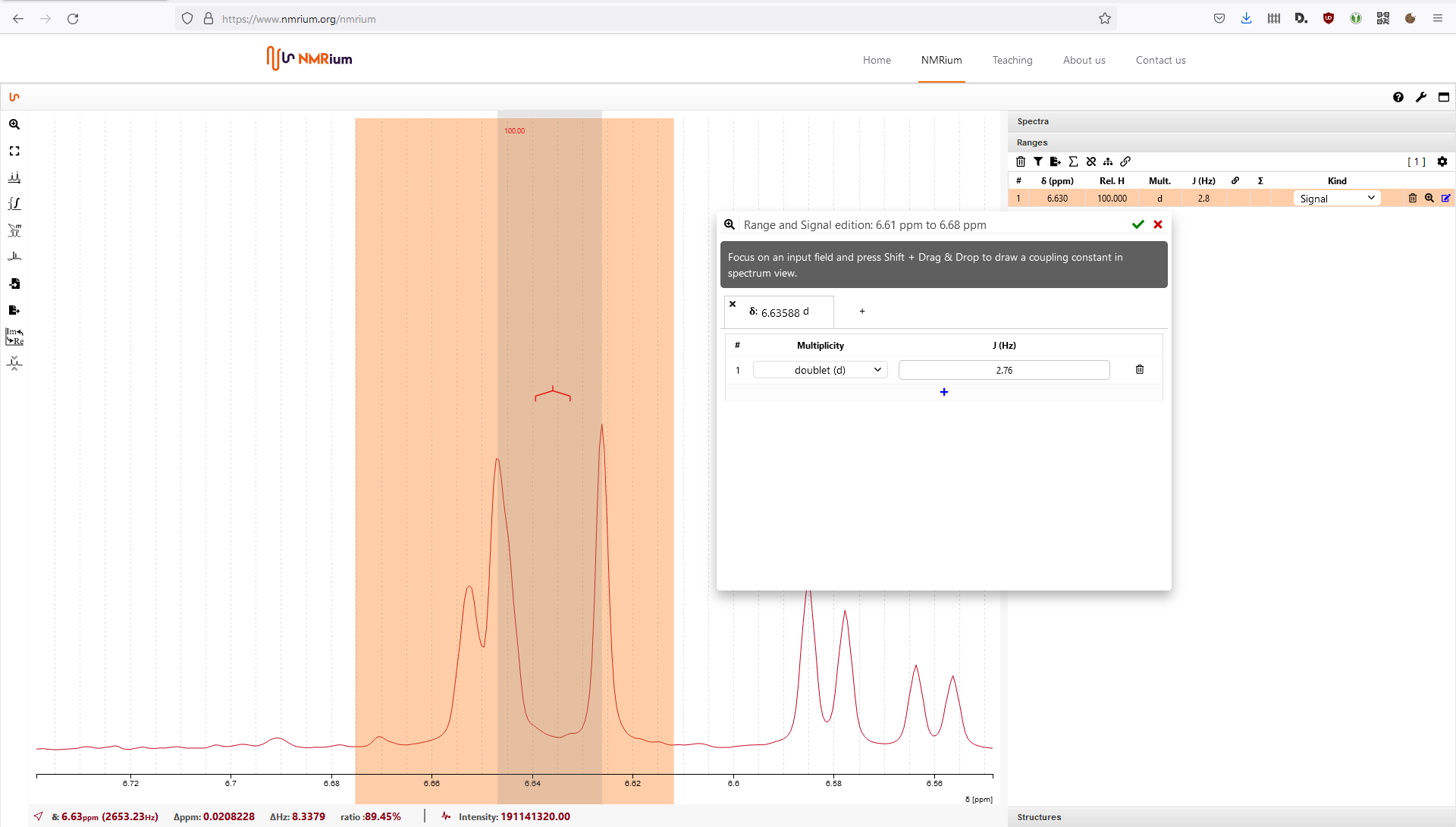
Task: Open browser downloads arrow
Action: tap(1246, 18)
